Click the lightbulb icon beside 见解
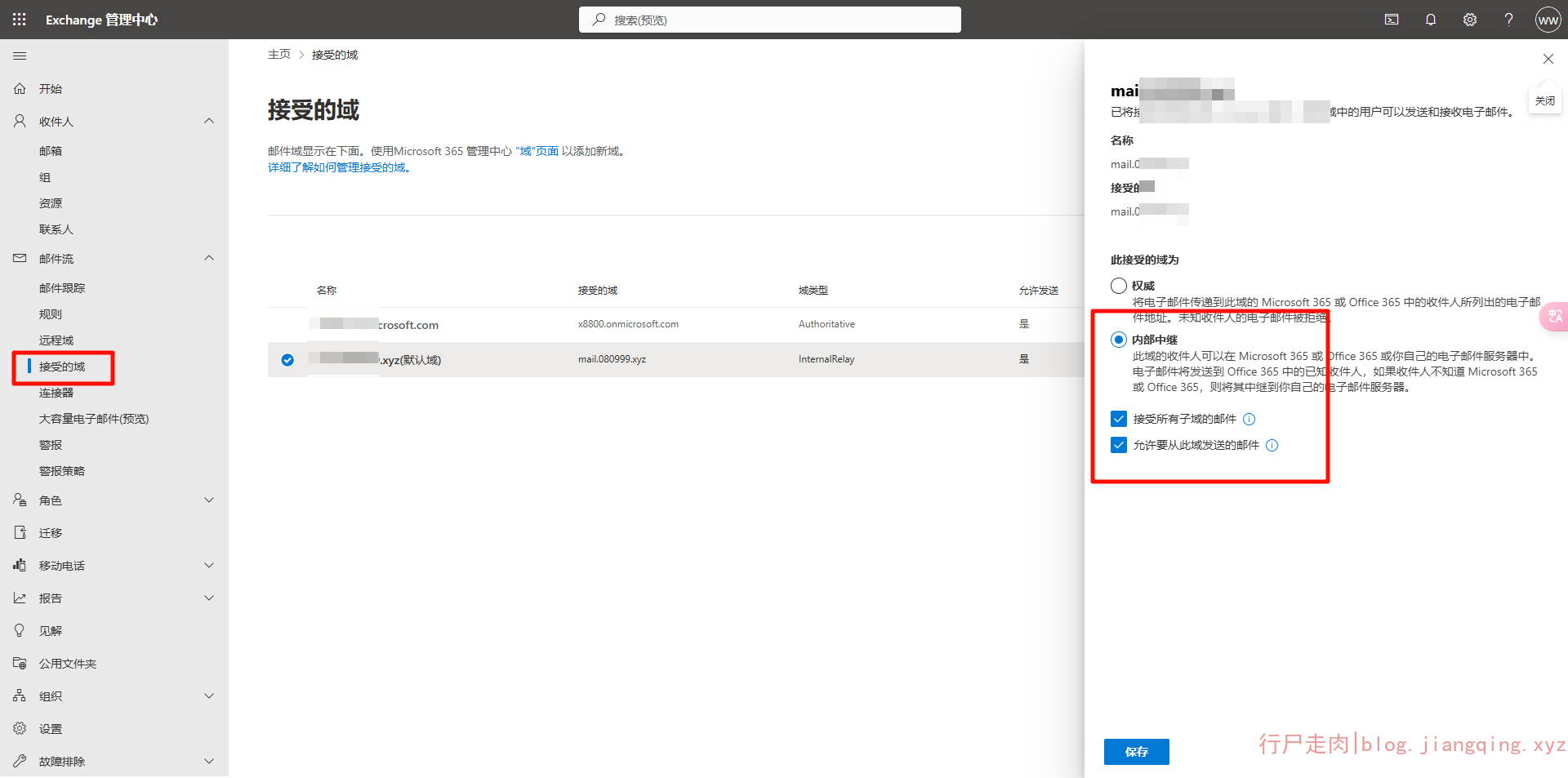This screenshot has height=778, width=1568. 20,631
